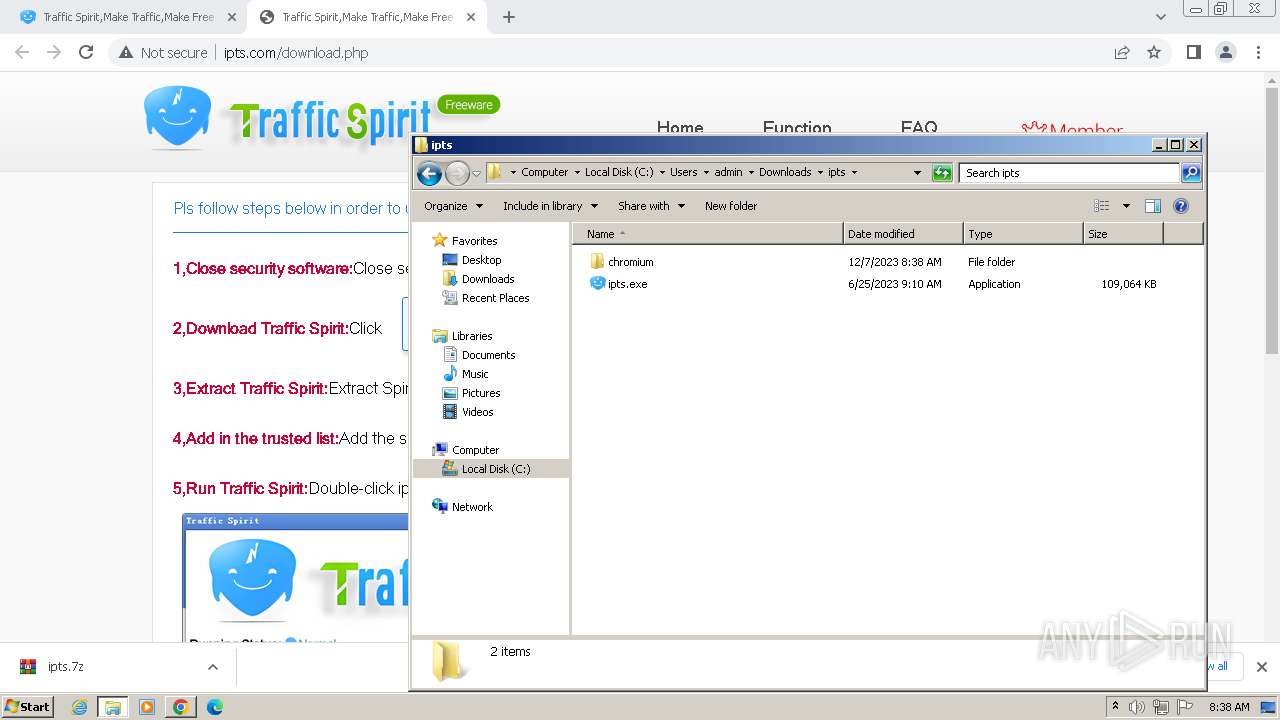Viewport: 1280px width, 720px height.
Task: Open the Function menu on the webpage
Action: click(797, 127)
